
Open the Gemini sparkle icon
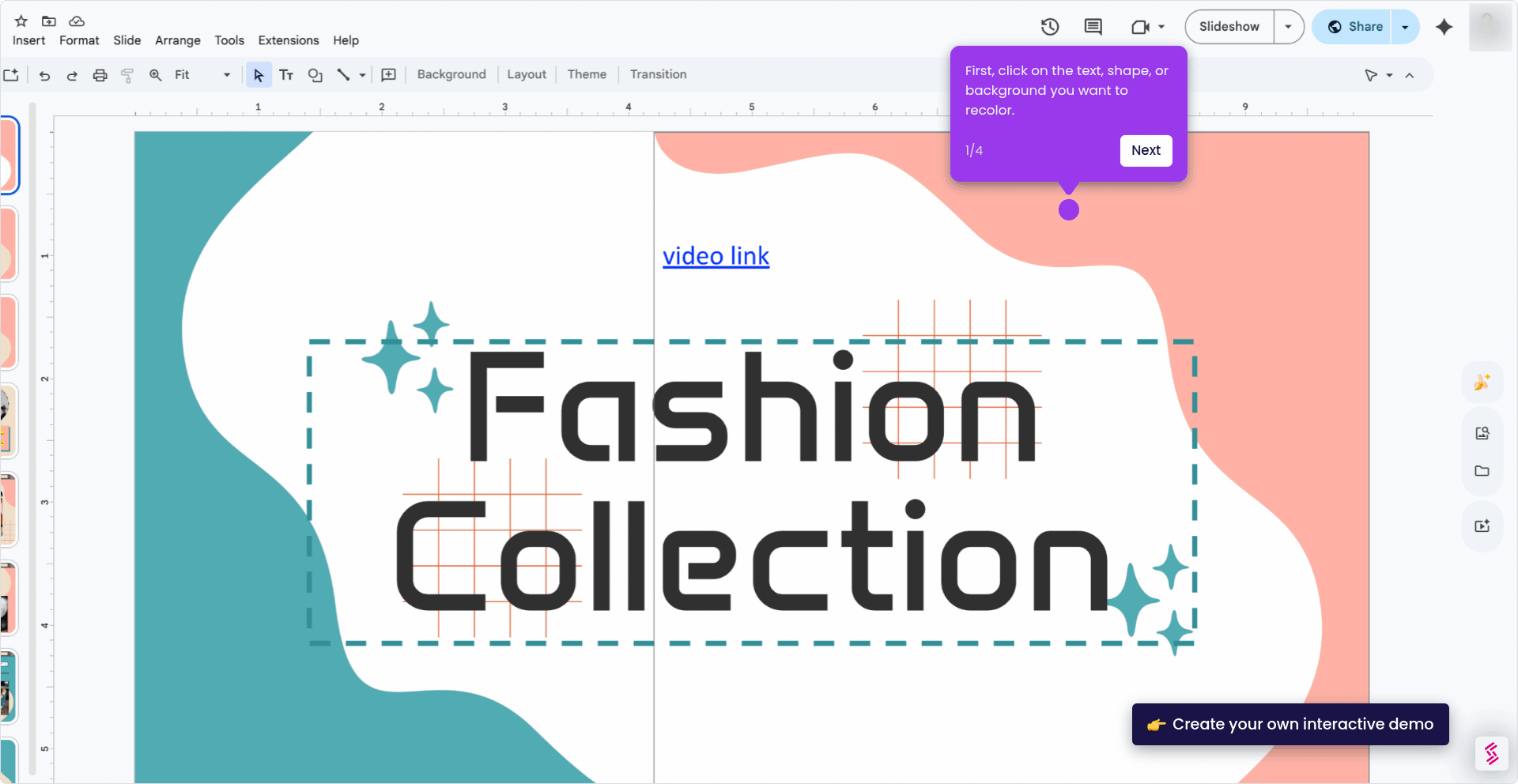tap(1444, 27)
